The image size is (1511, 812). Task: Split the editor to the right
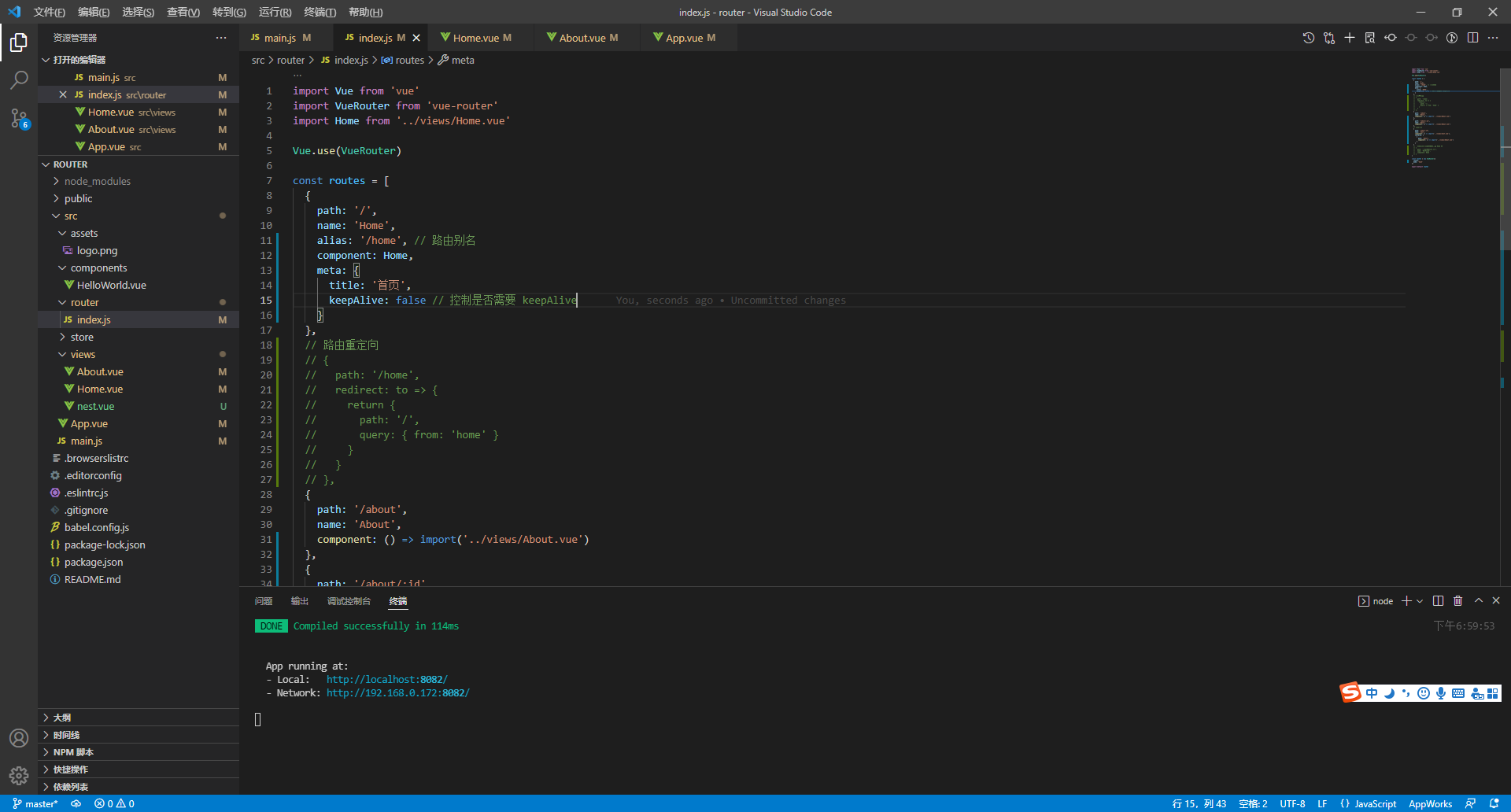pyautogui.click(x=1472, y=38)
